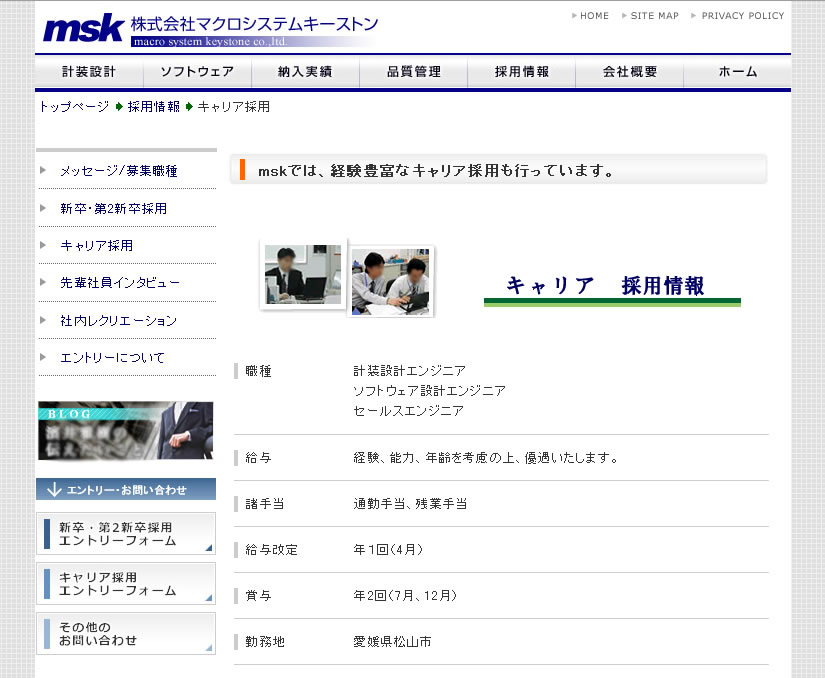The image size is (825, 678).
Task: Open the 品質管理 menu item
Action: tap(413, 72)
